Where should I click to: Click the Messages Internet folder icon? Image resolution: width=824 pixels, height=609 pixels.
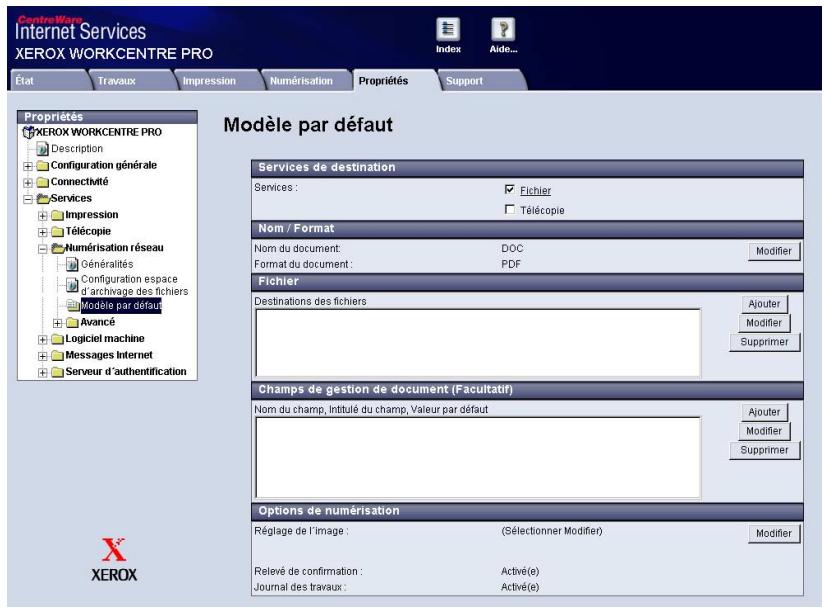point(57,356)
